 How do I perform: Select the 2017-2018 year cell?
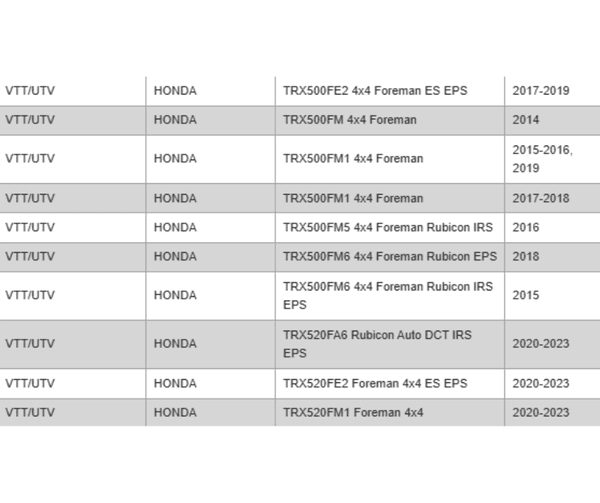coord(540,198)
